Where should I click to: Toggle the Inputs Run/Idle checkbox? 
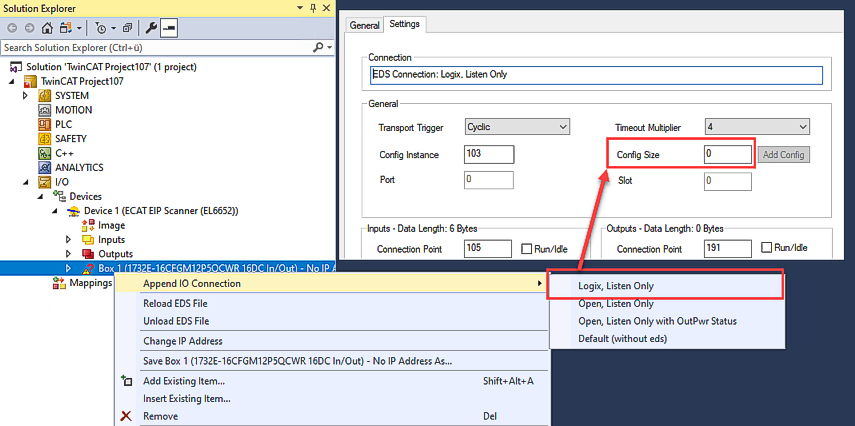(526, 249)
